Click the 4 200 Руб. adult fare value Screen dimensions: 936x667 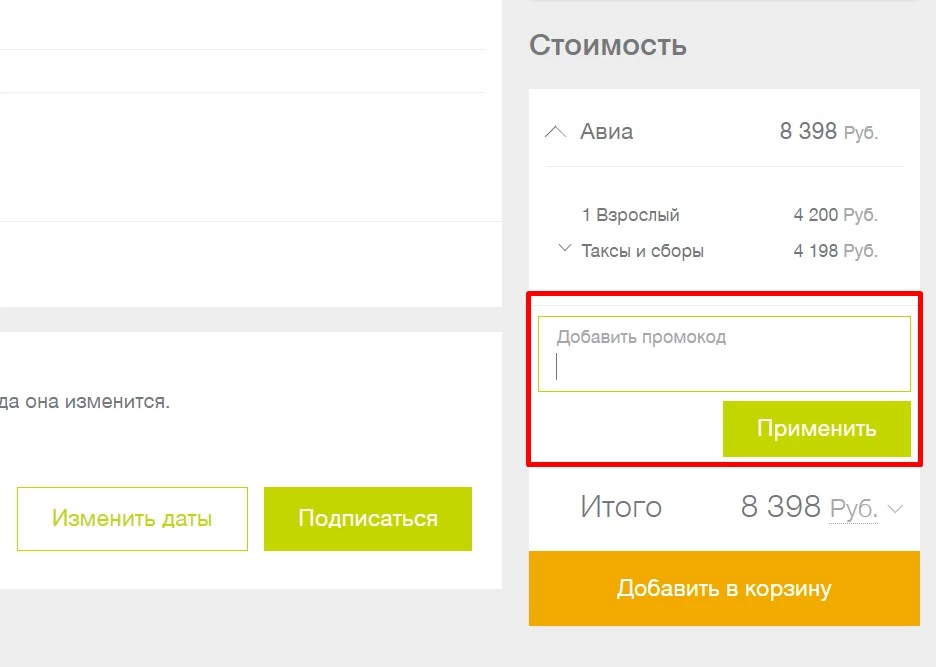point(836,215)
